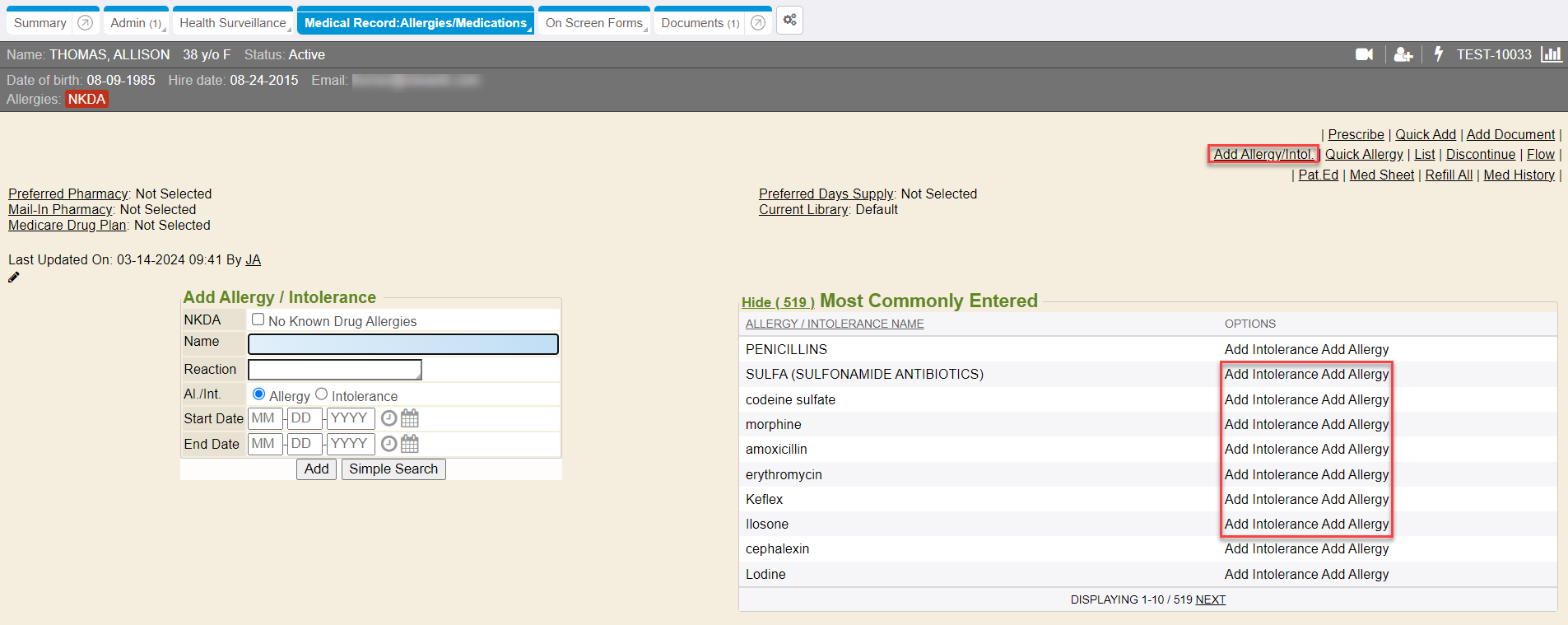This screenshot has width=1568, height=625.
Task: Click into the allergy Name input field
Action: coord(403,344)
